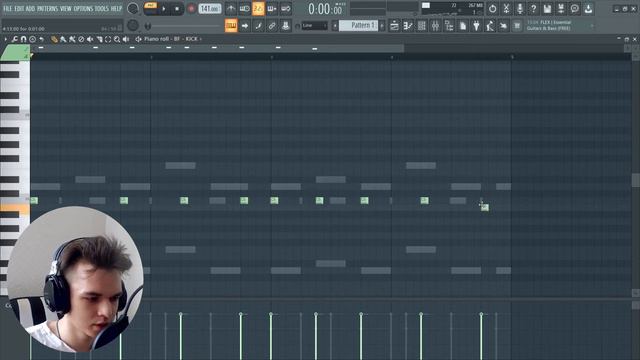Viewport: 640px width, 360px height.
Task: Toggle overdub blend recording
Action: pyautogui.click(x=272, y=9)
